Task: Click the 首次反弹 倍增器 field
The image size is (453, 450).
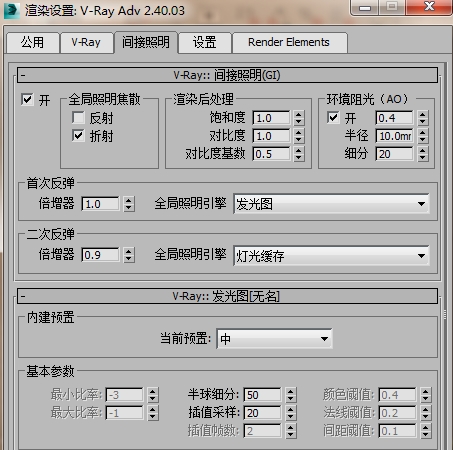Action: tap(100, 204)
